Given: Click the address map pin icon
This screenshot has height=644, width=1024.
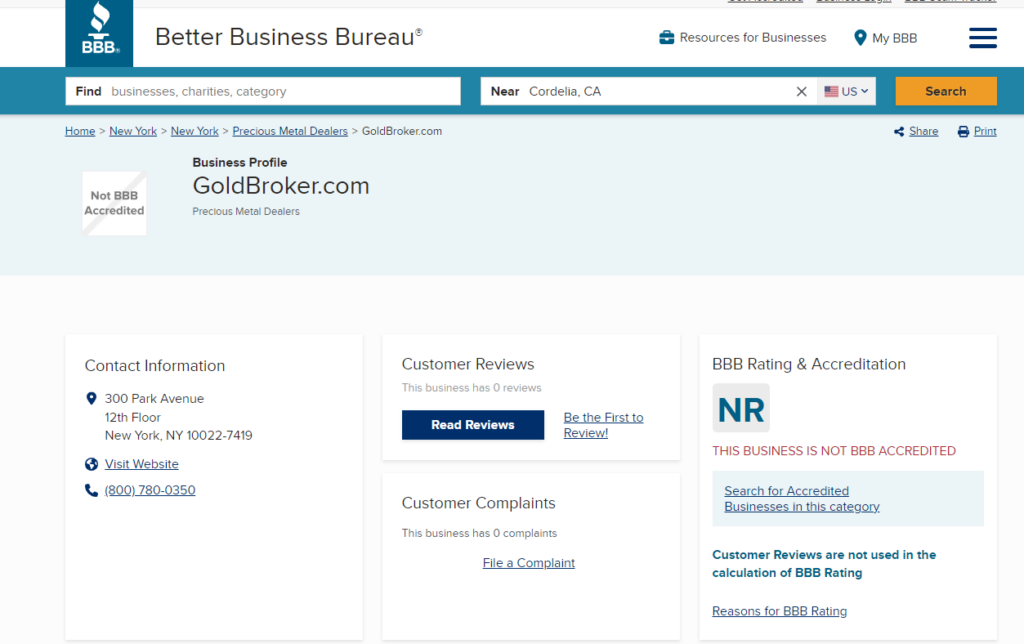Looking at the screenshot, I should tap(91, 398).
